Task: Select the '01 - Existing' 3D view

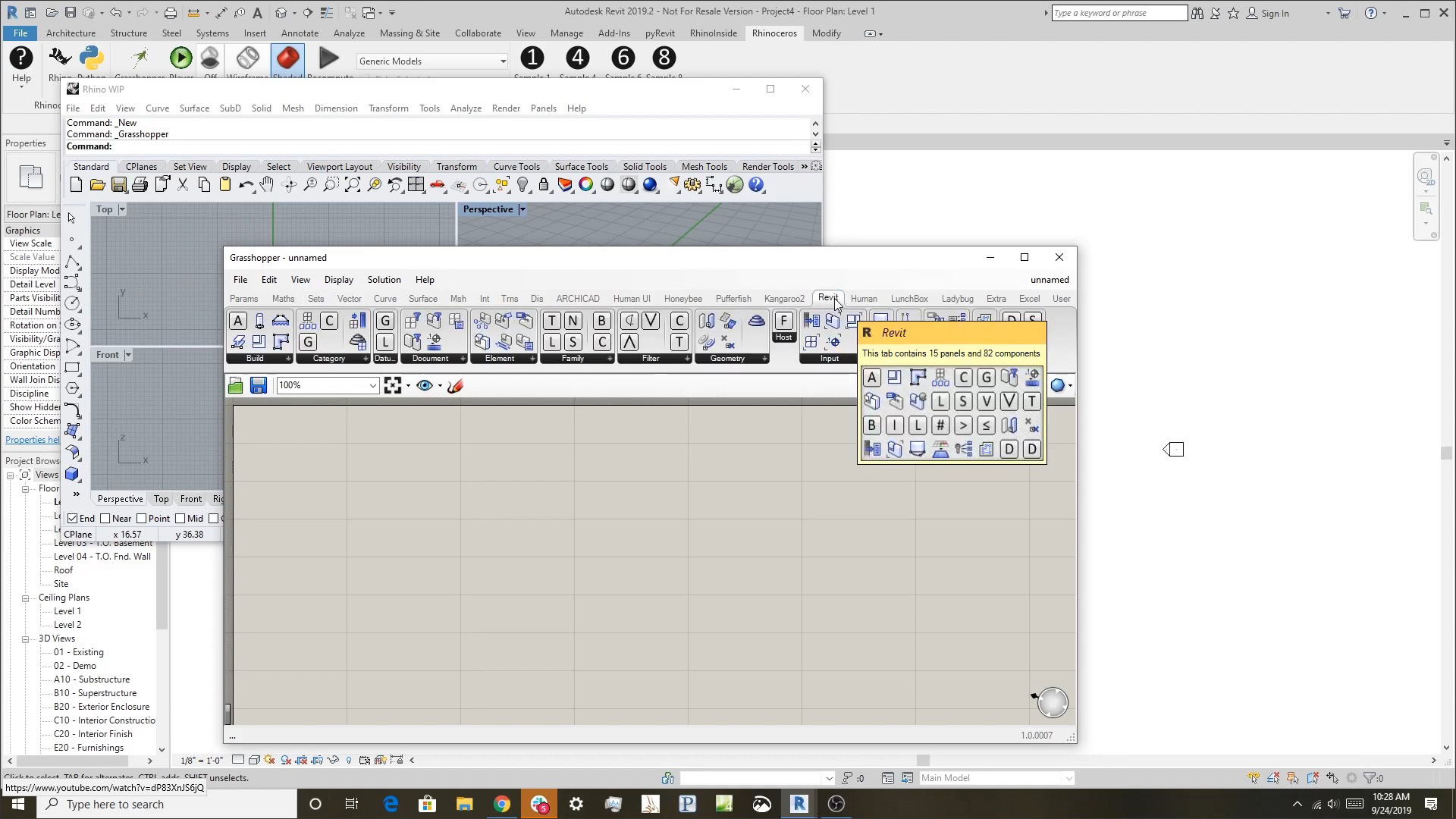Action: point(79,652)
